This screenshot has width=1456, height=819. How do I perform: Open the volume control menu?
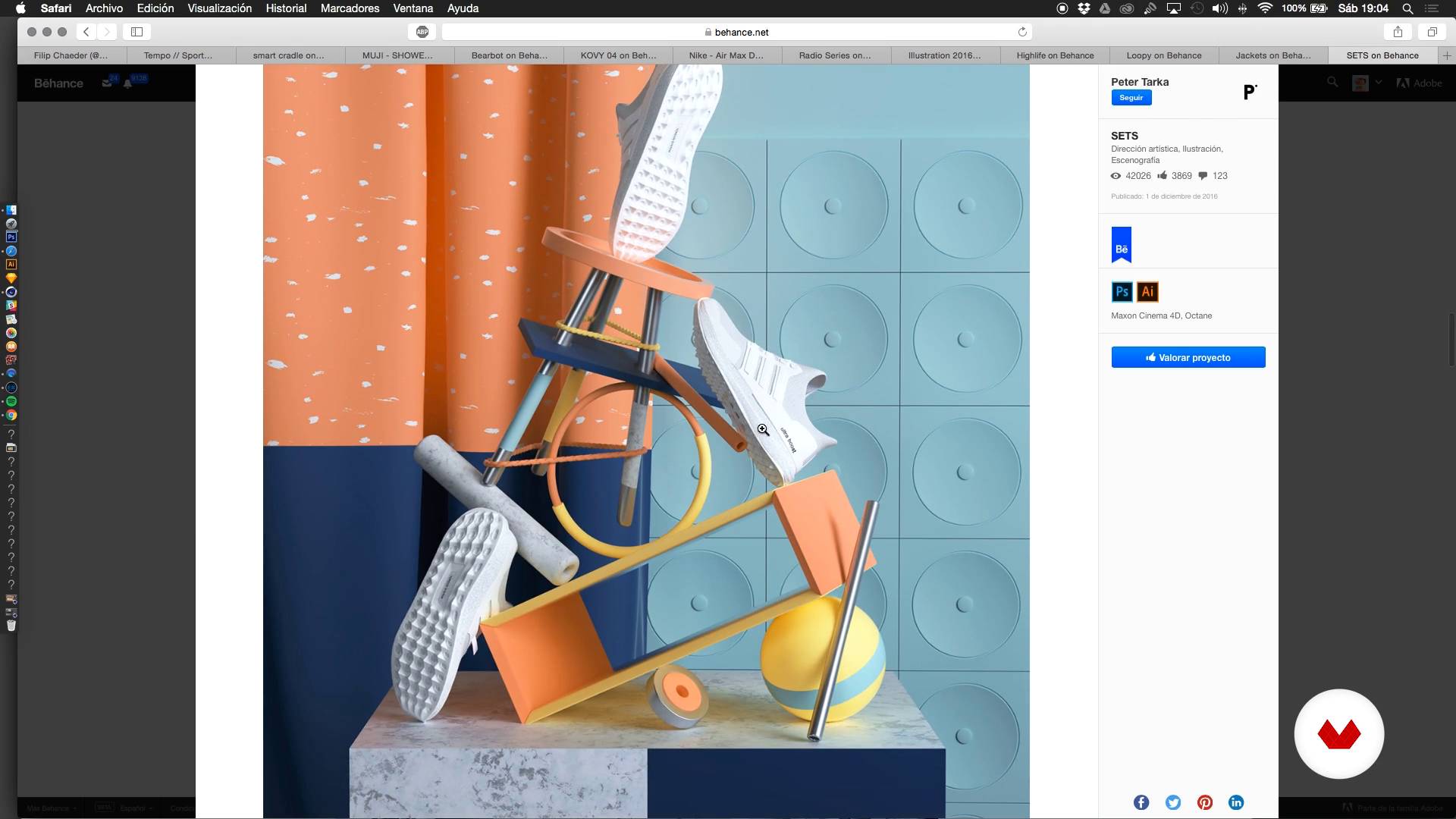click(x=1219, y=8)
